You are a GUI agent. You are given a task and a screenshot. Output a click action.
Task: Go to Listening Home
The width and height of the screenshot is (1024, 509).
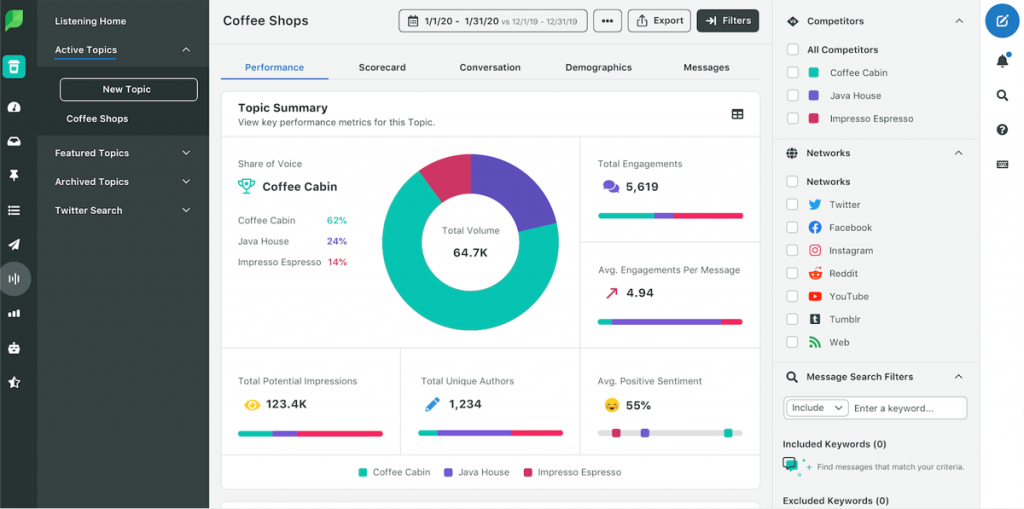[90, 21]
